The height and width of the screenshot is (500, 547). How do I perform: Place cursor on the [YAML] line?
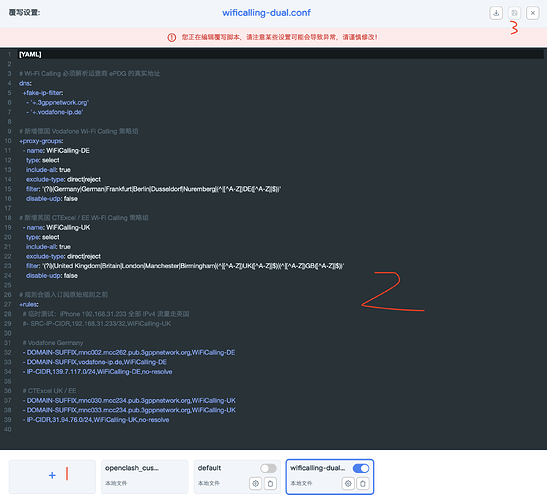tap(281, 54)
